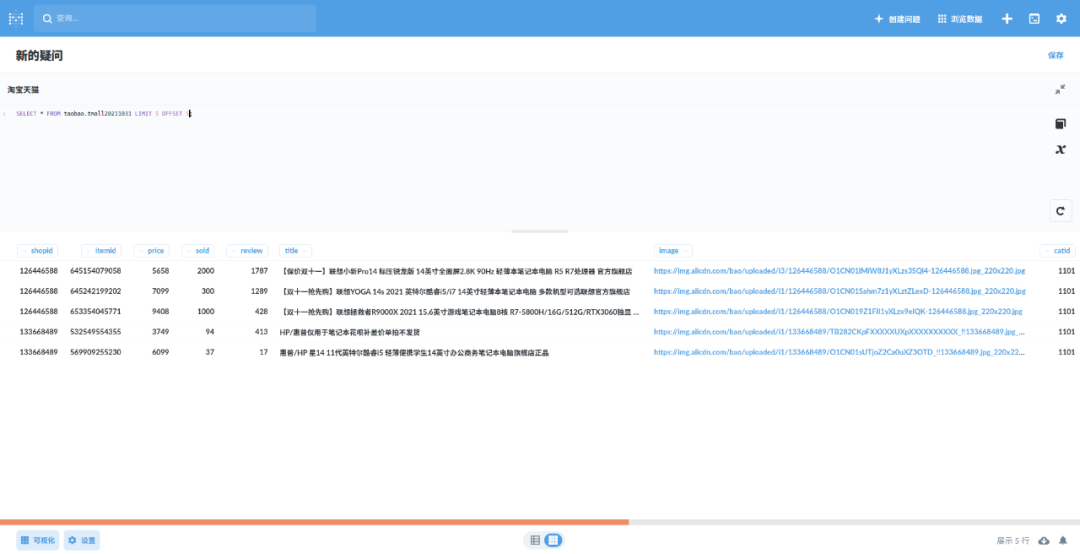Screen dimensions: 1080x554
Task: Click price cell 5658
Action: point(160,271)
